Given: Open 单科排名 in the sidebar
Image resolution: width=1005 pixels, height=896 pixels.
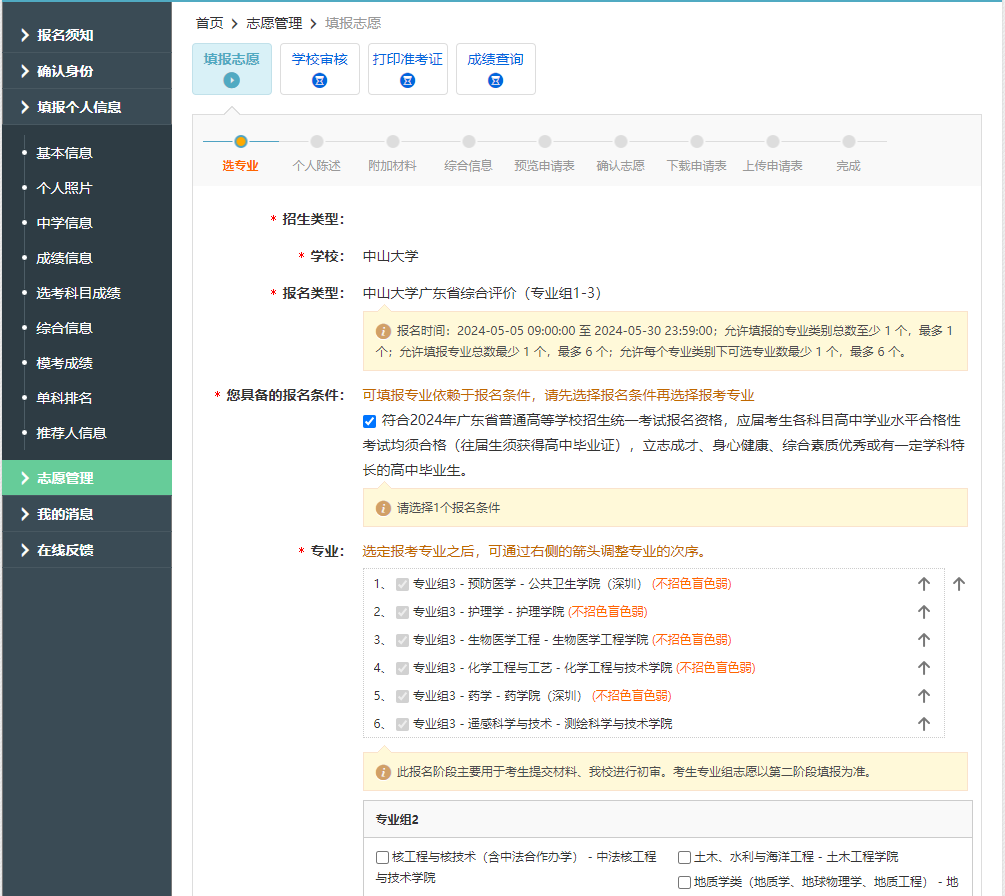Looking at the screenshot, I should click(x=64, y=397).
